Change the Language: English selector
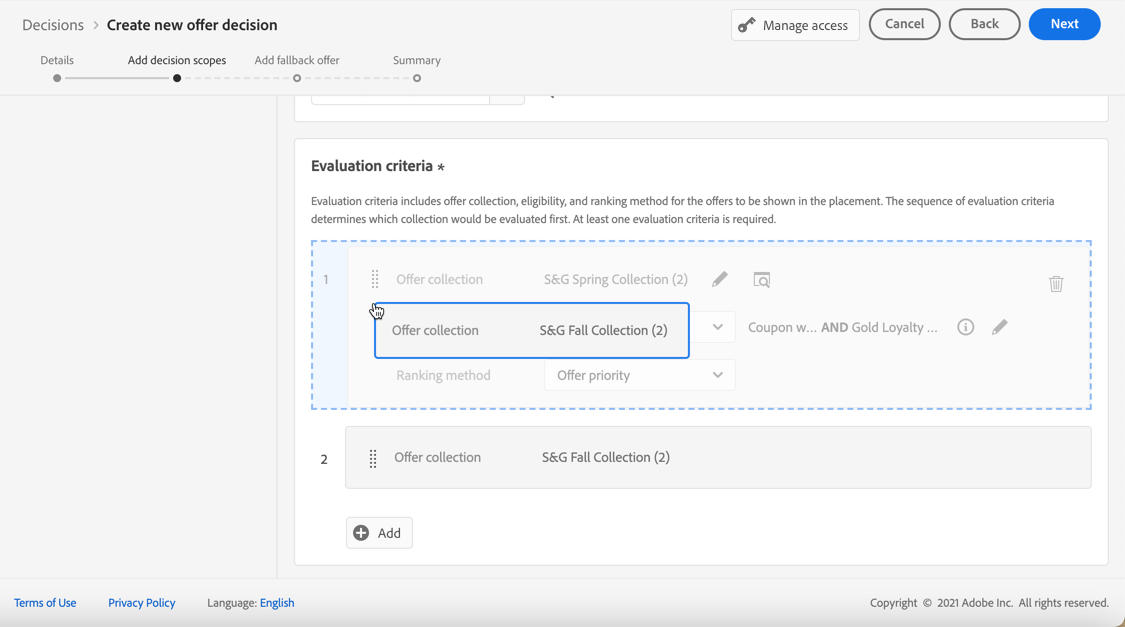 point(277,603)
